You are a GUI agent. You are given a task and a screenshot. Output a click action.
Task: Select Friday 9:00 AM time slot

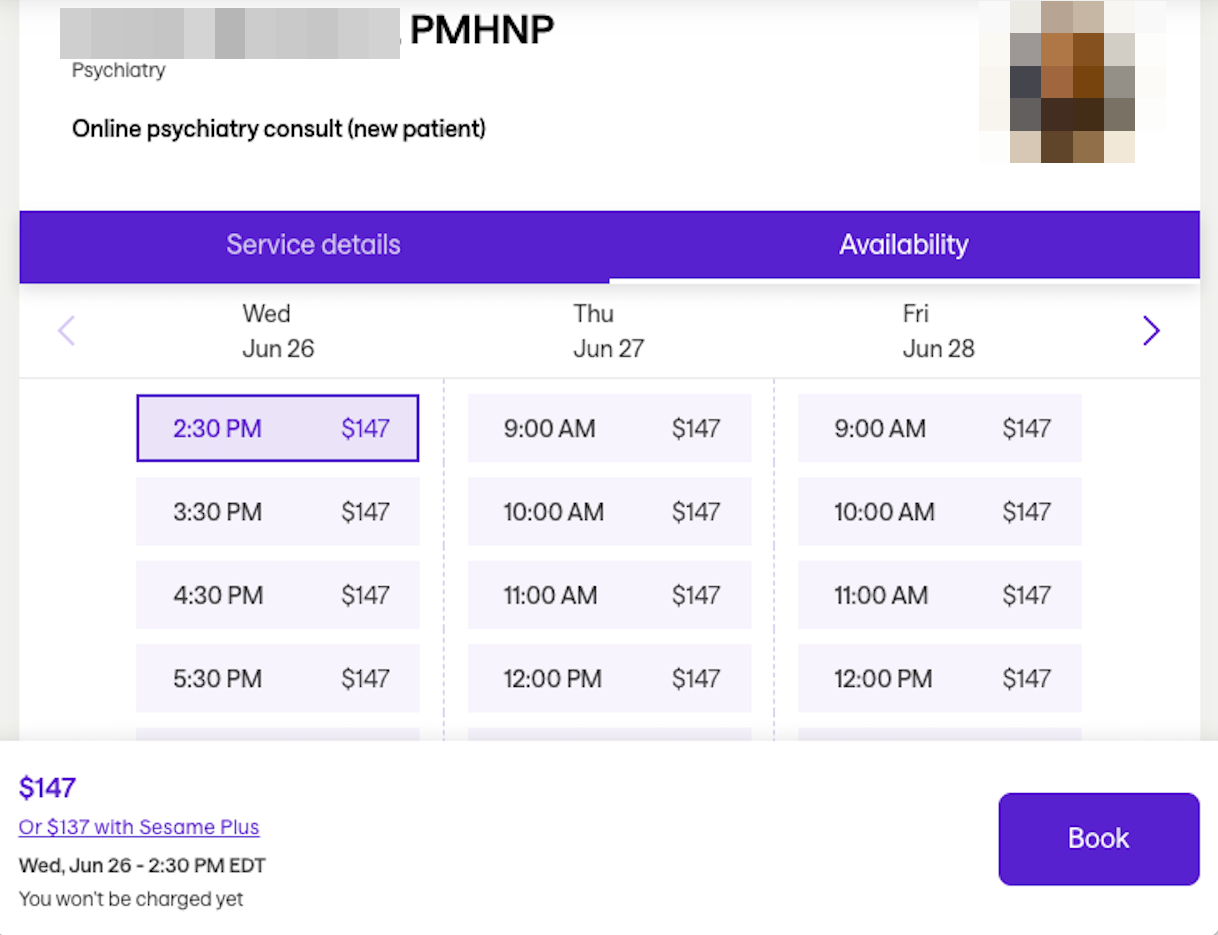point(939,429)
